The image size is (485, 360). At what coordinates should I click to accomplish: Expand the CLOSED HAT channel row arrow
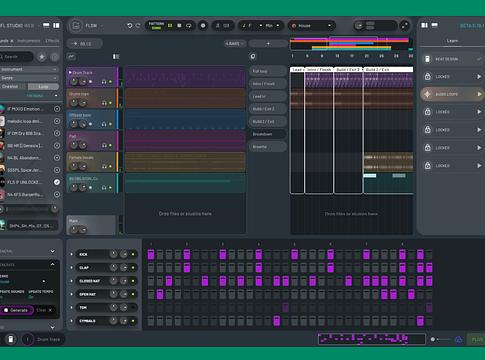(71, 281)
